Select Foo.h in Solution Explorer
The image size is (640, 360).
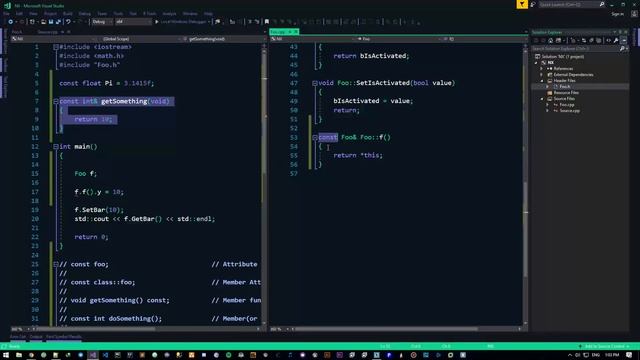pyautogui.click(x=565, y=87)
